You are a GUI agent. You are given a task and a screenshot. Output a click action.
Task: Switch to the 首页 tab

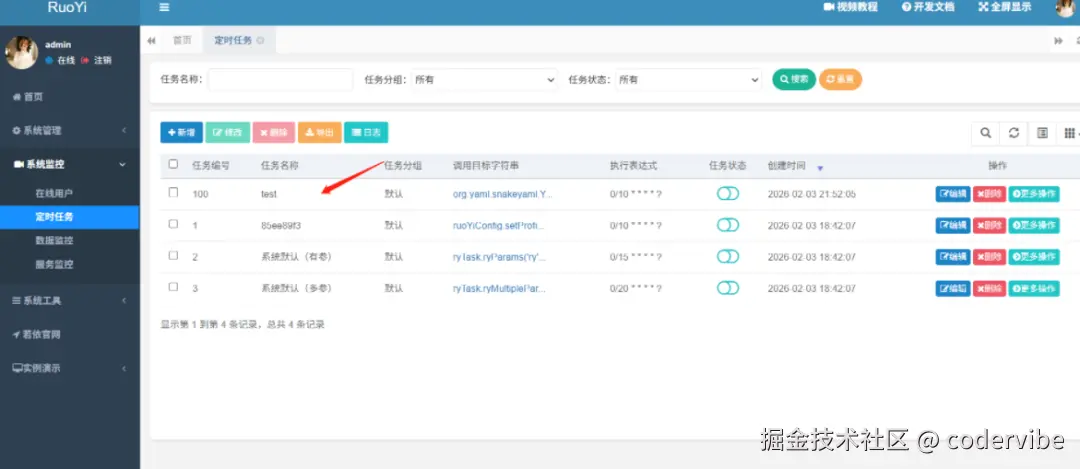(x=183, y=41)
